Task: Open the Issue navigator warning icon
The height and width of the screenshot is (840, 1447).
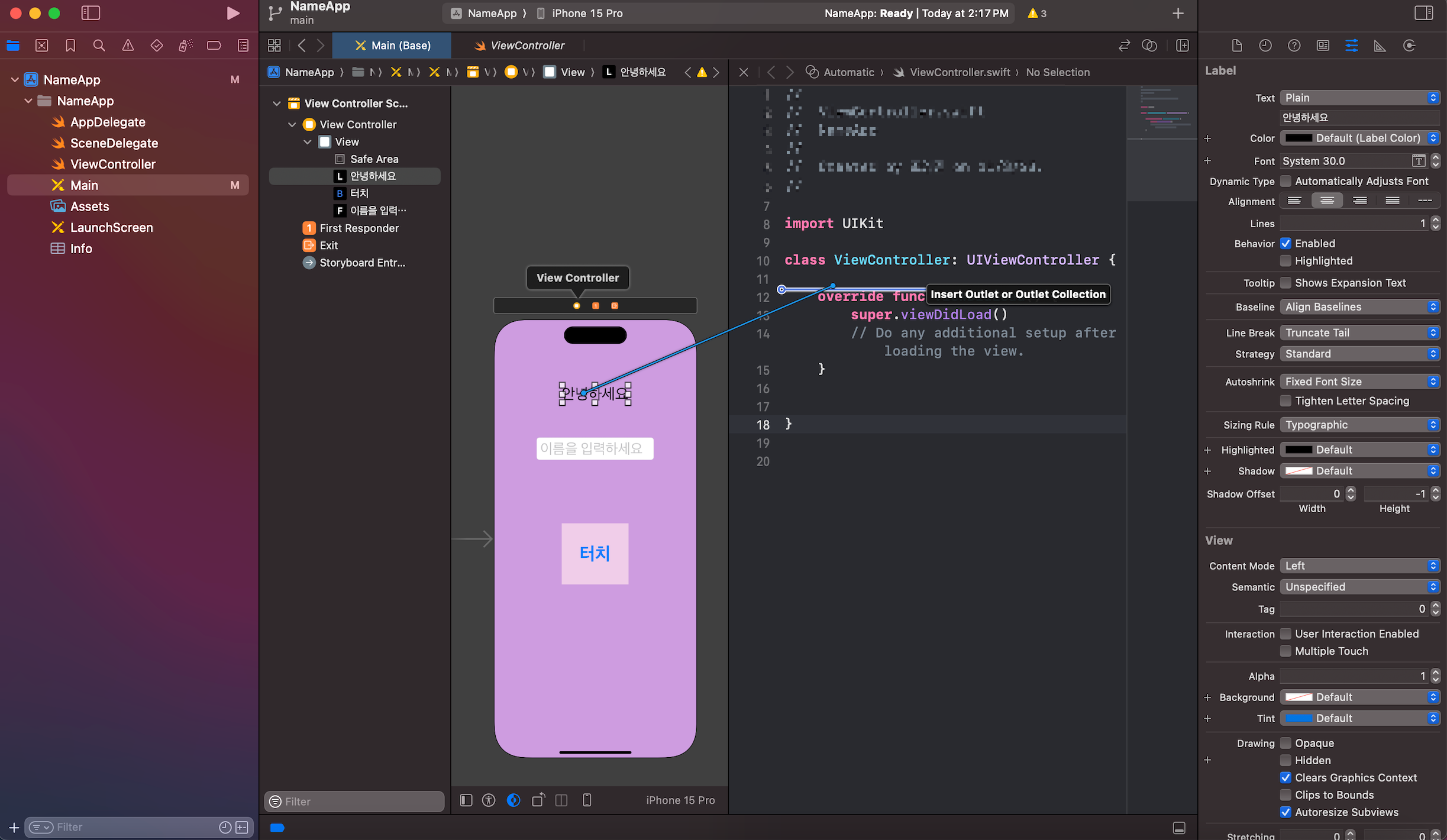Action: tap(128, 46)
